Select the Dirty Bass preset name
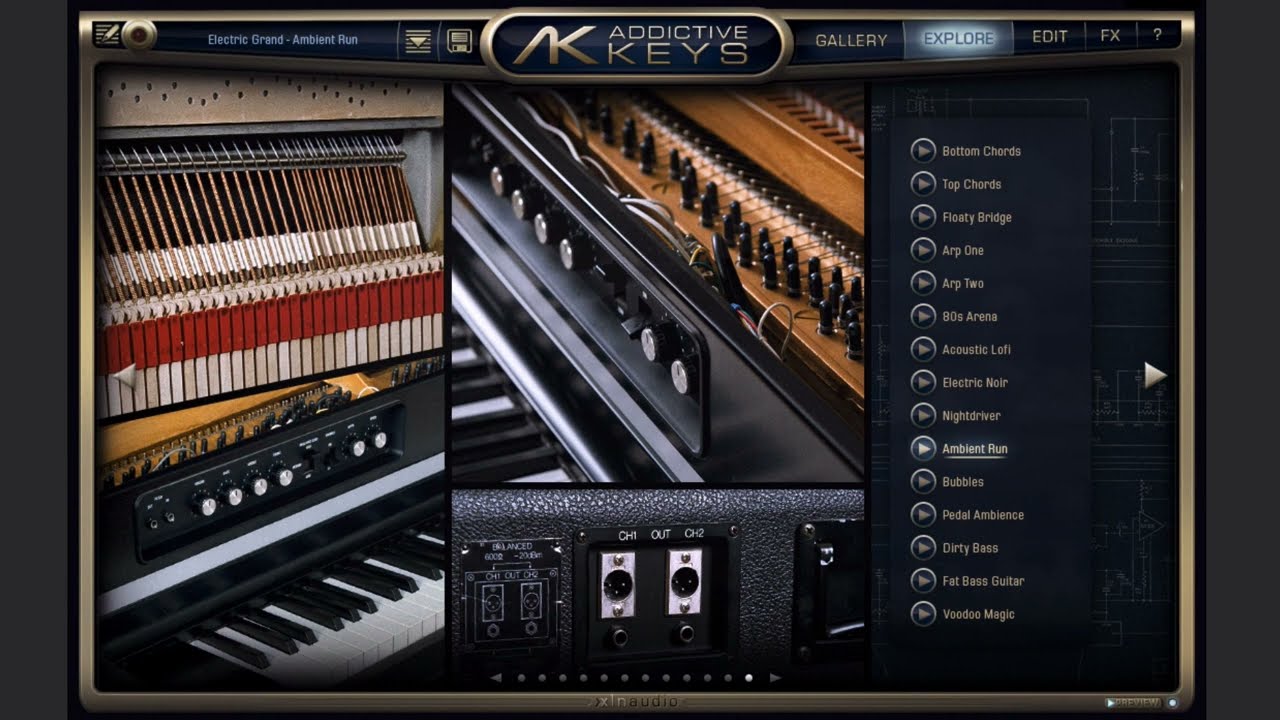Screen dimensions: 1280x720 pyautogui.click(x=970, y=548)
